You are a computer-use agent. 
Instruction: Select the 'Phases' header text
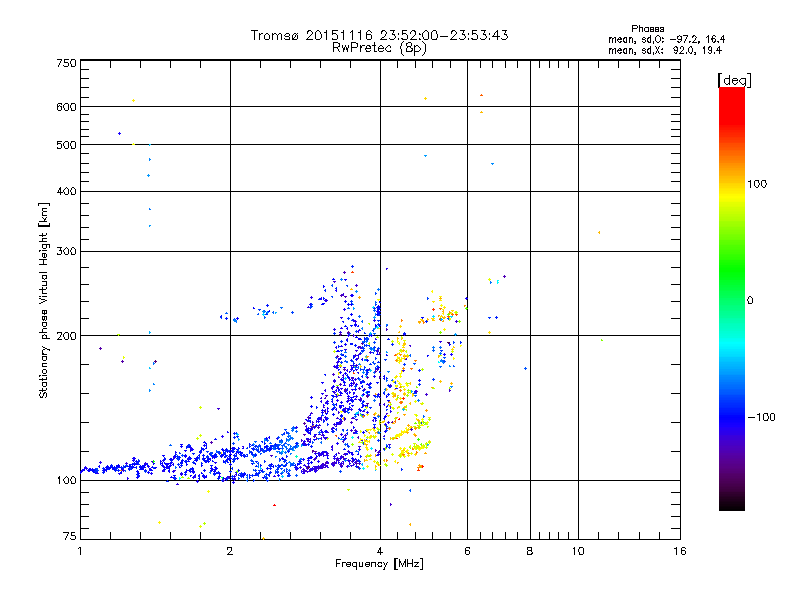pos(647,29)
